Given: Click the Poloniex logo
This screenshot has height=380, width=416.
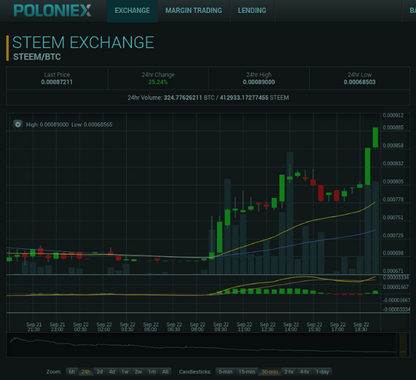Looking at the screenshot, I should (52, 11).
